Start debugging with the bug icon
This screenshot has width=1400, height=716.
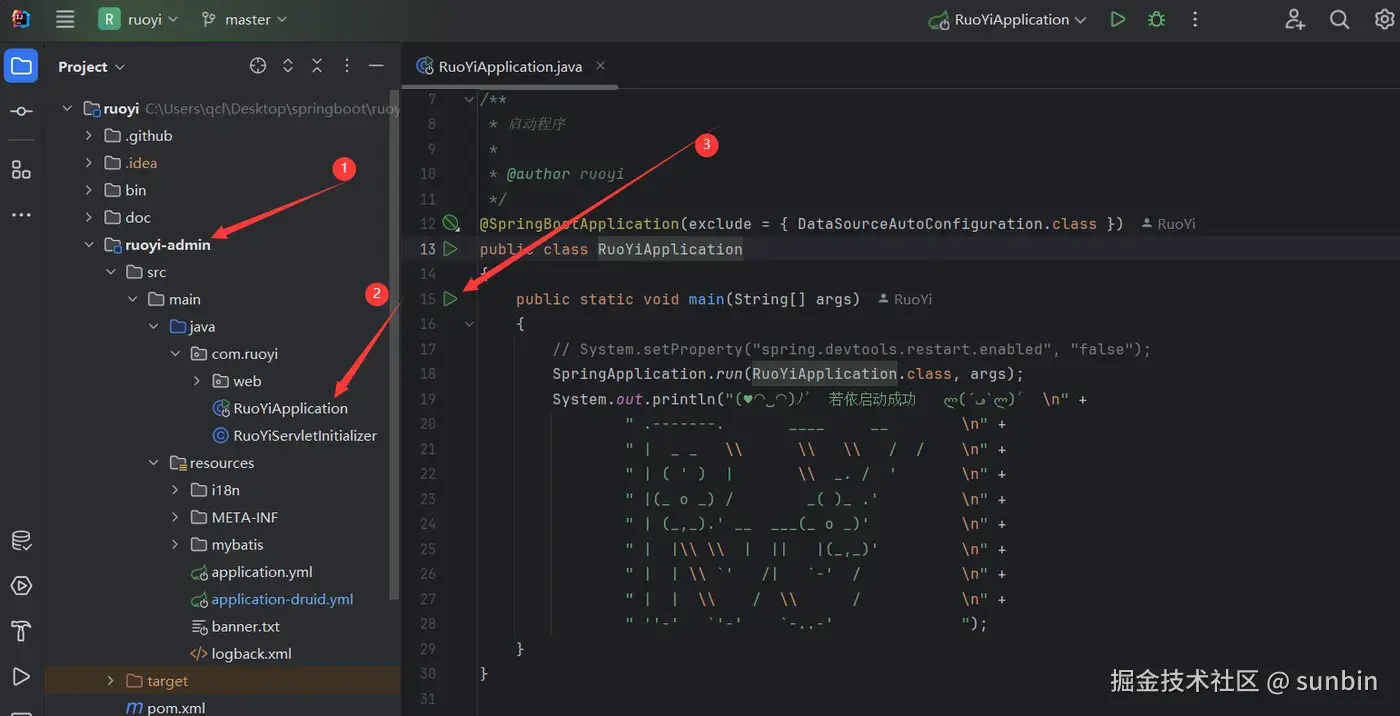click(x=1157, y=19)
